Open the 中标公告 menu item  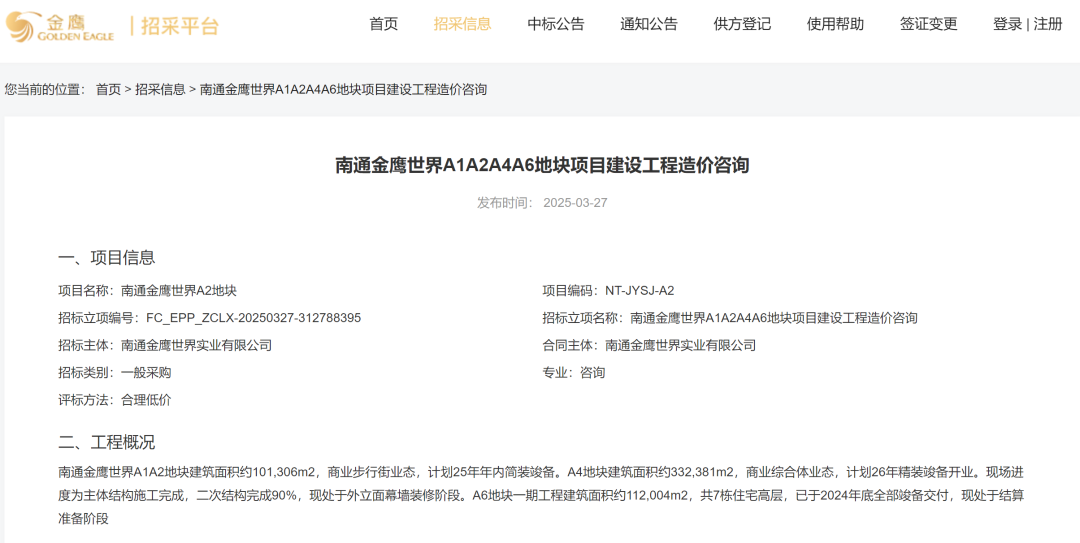(556, 24)
